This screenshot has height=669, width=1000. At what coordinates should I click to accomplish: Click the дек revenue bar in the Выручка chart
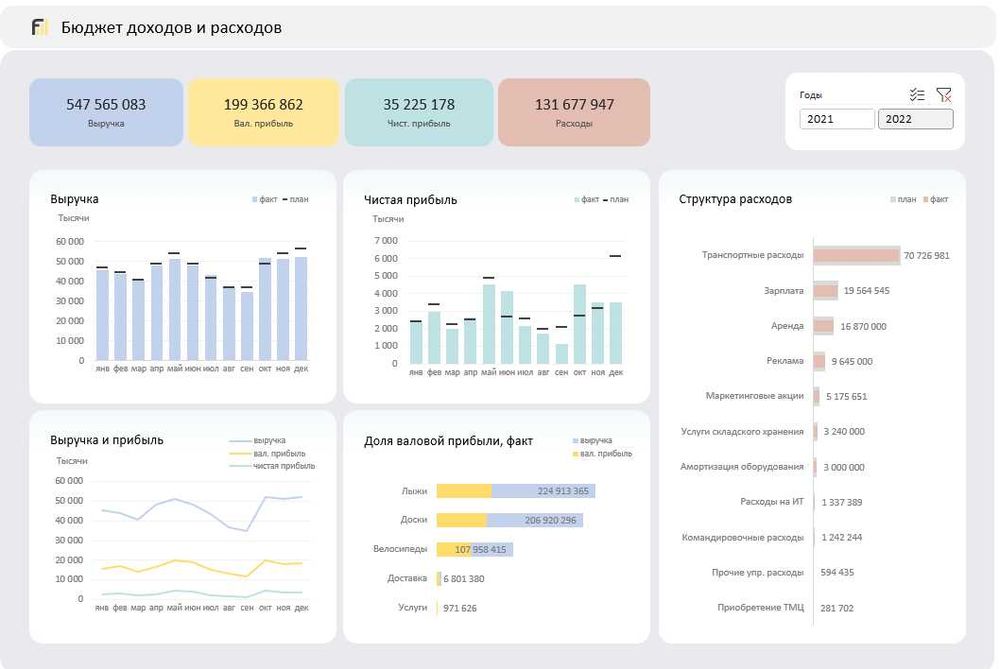point(301,309)
